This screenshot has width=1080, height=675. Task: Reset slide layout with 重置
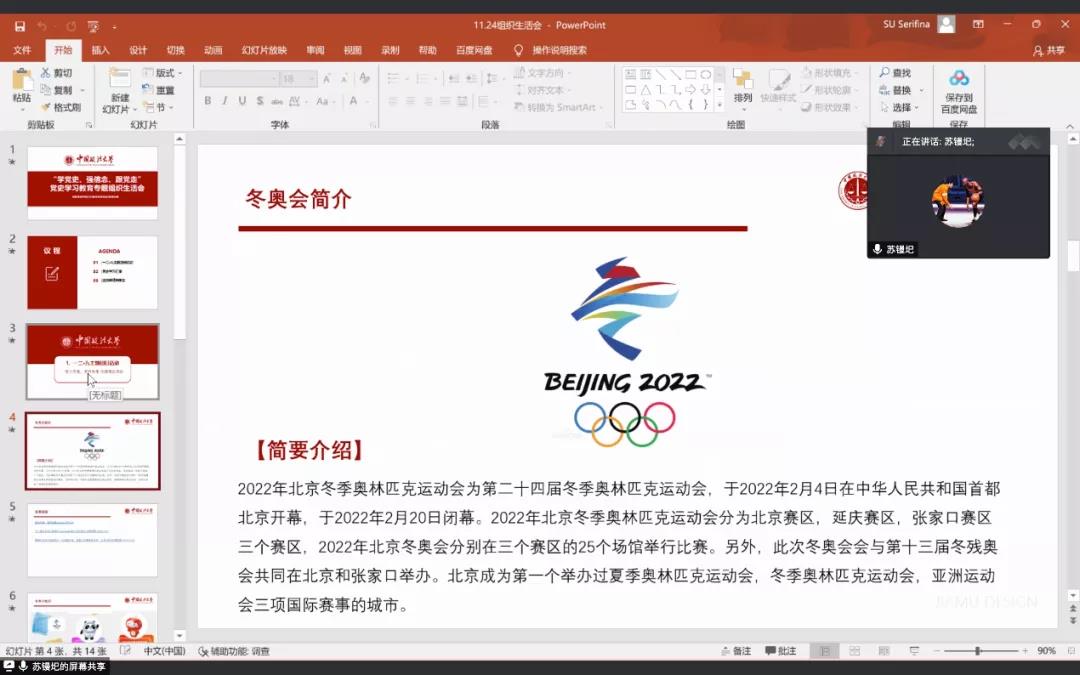[x=158, y=90]
